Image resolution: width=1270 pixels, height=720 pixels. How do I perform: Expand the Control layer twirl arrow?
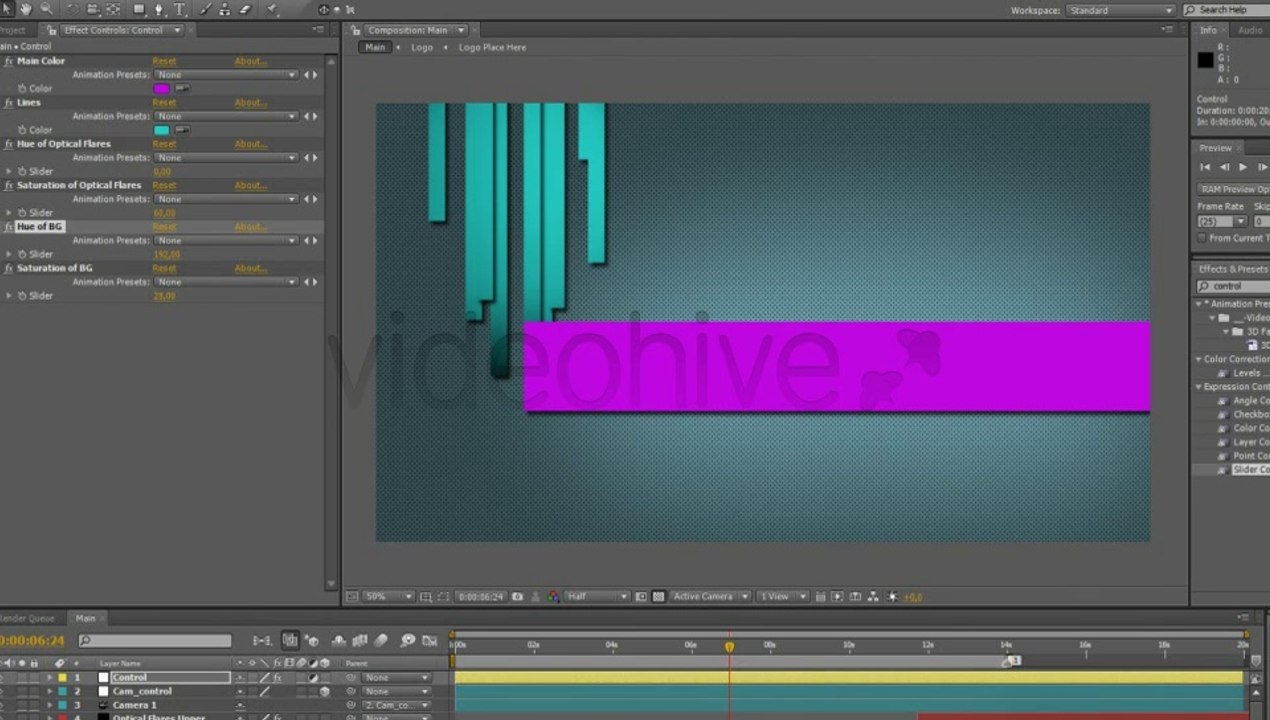click(x=49, y=678)
